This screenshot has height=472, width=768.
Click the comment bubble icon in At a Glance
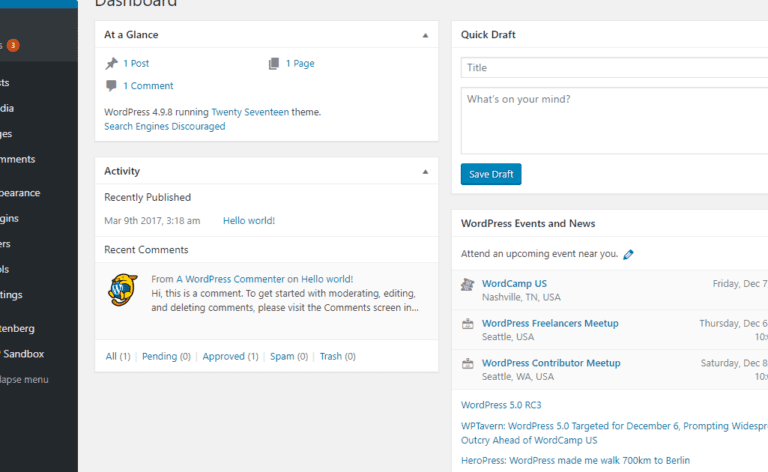tap(111, 86)
